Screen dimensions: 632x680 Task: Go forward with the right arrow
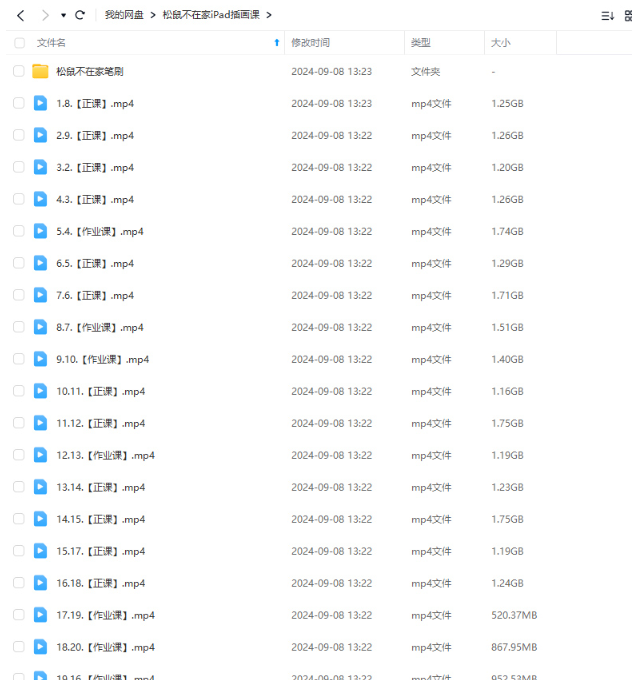pyautogui.click(x=45, y=16)
